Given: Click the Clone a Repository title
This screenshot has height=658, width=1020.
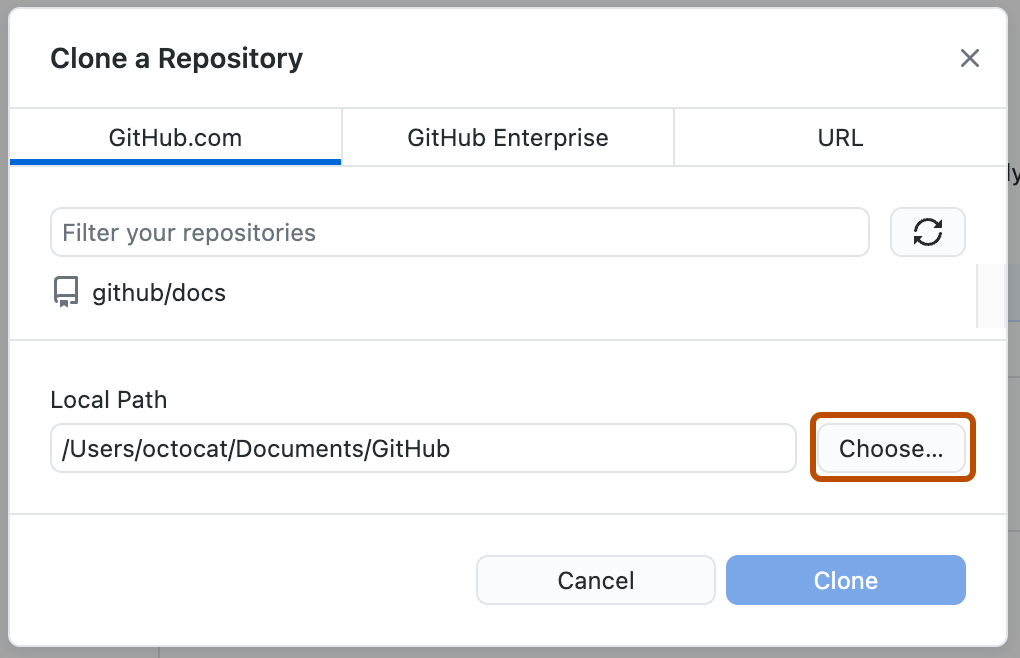Looking at the screenshot, I should pos(176,58).
